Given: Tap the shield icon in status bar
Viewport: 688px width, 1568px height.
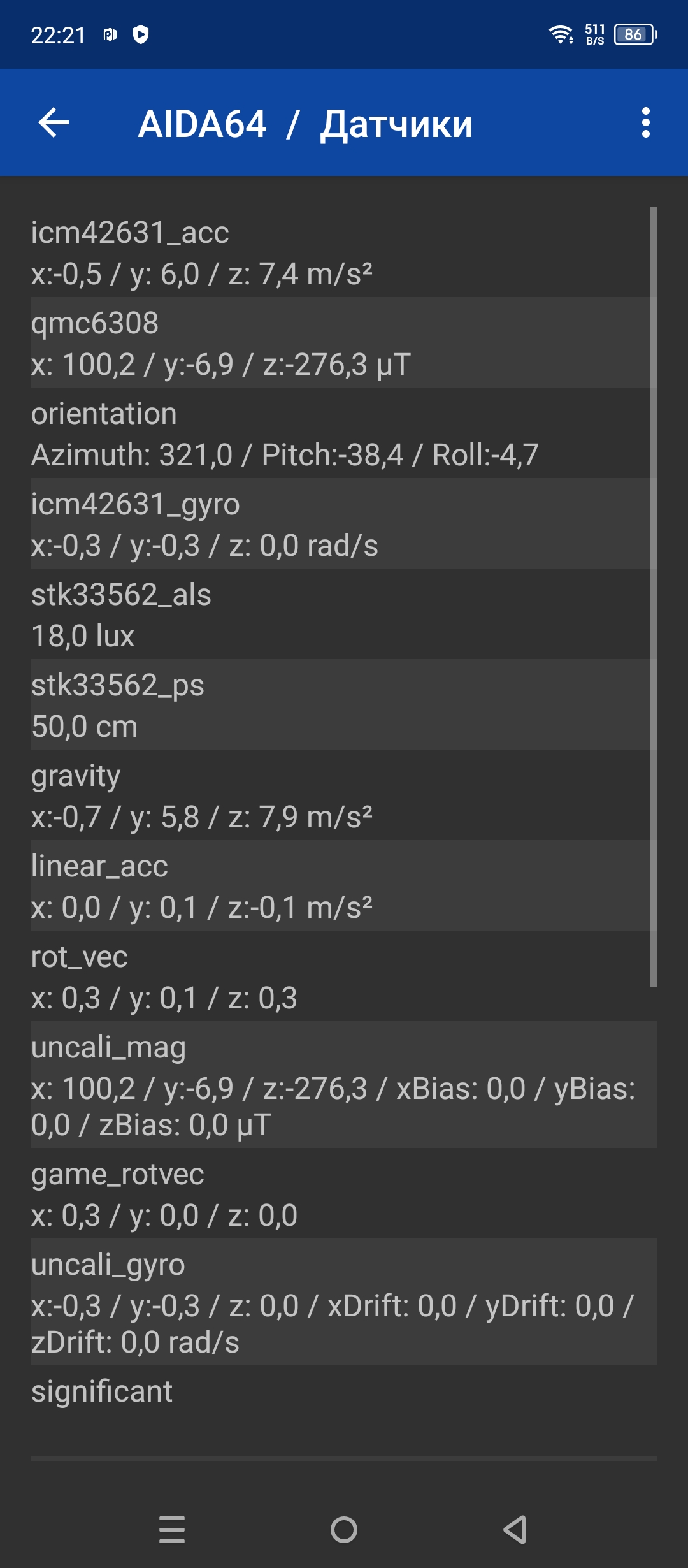Looking at the screenshot, I should 141,34.
